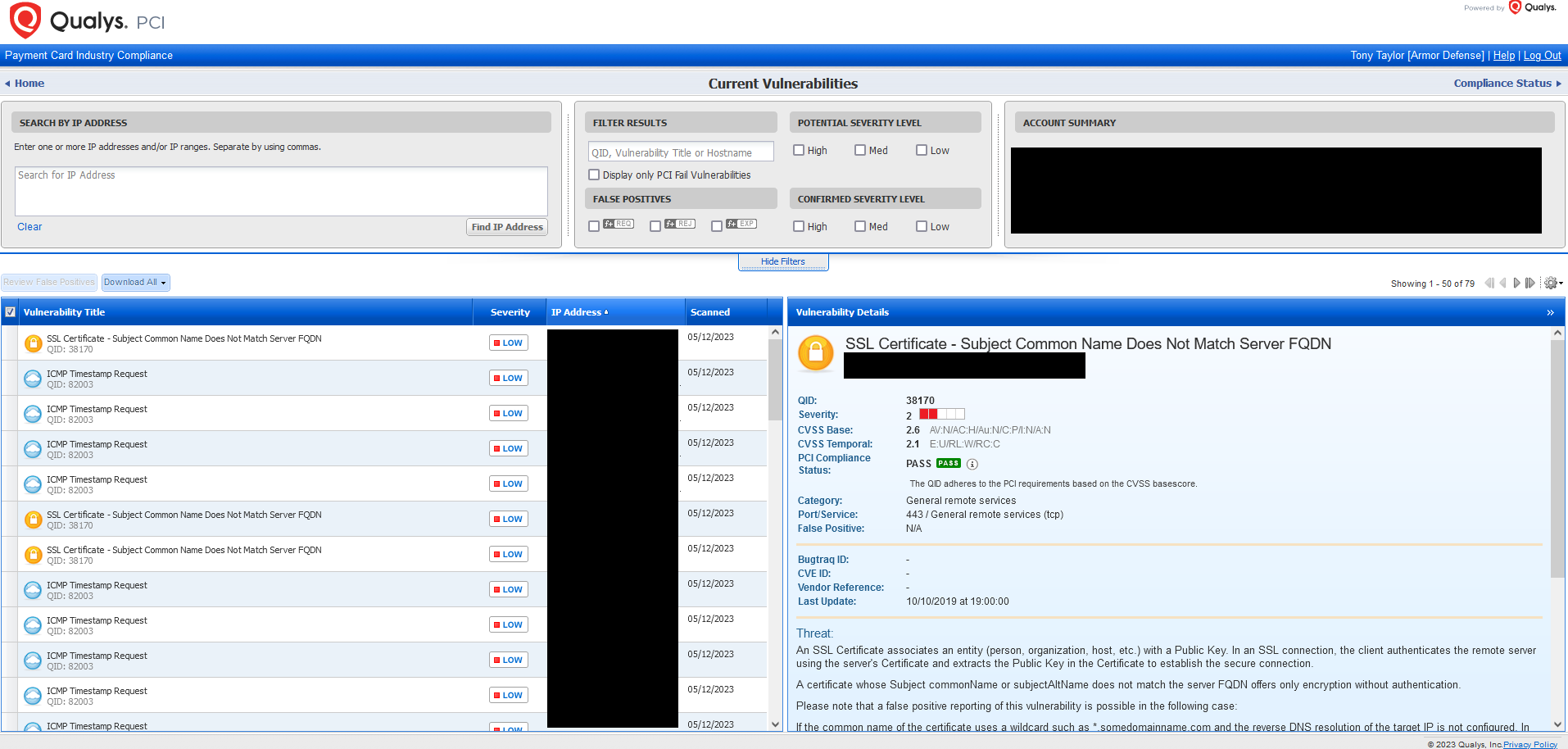Check High under Potential Severity Level
Viewport: 1568px width, 749px height.
pos(799,150)
